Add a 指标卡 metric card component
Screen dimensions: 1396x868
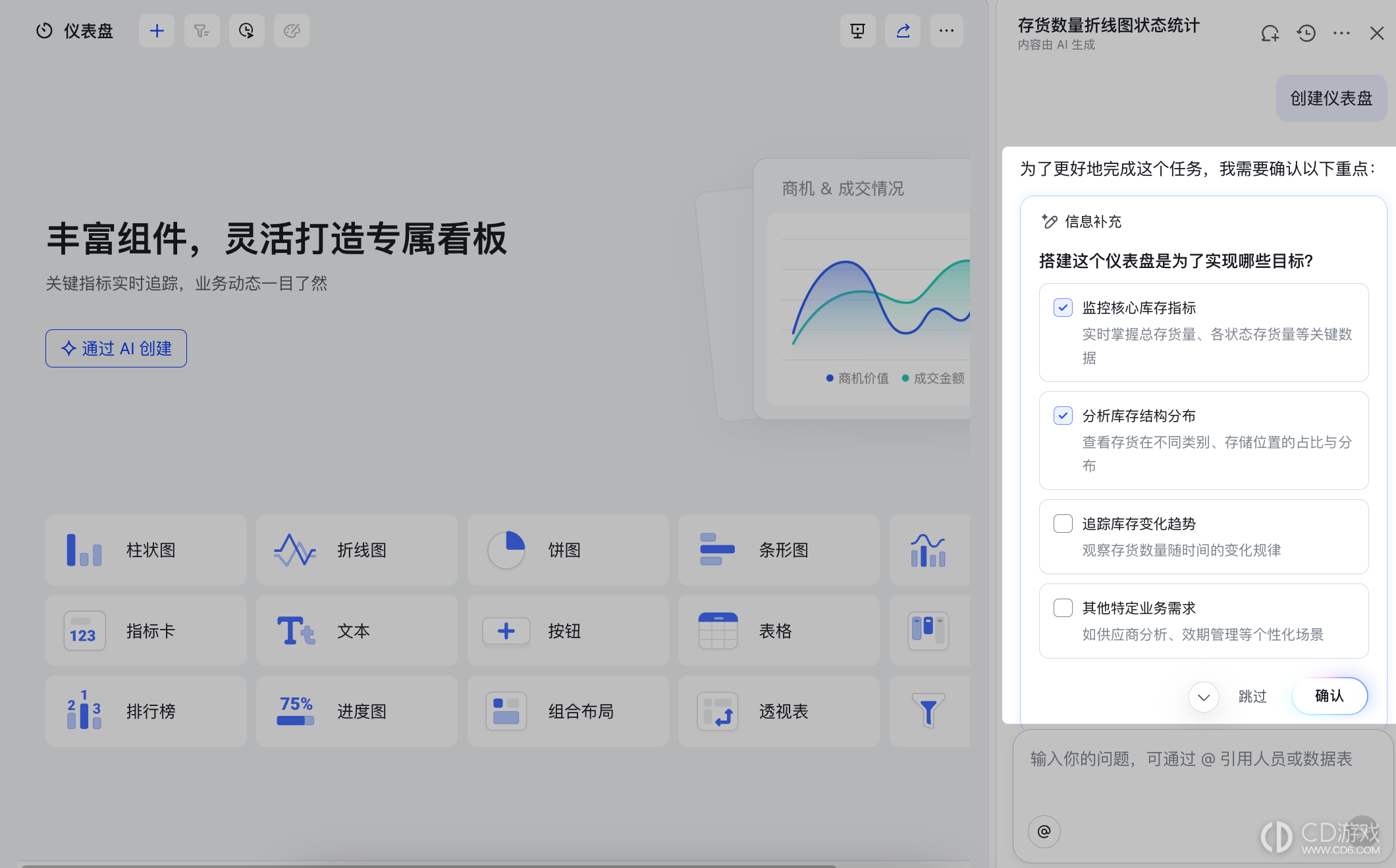coord(146,630)
